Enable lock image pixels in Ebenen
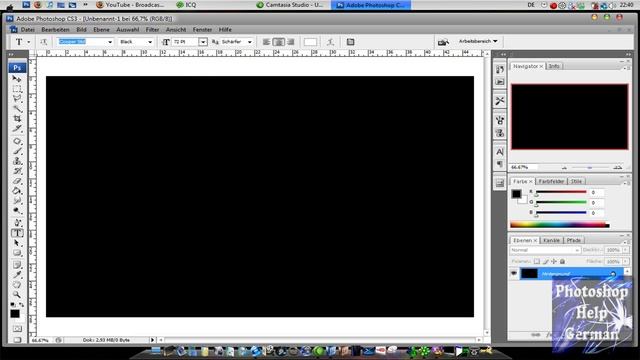640x360 pixels. tap(545, 261)
